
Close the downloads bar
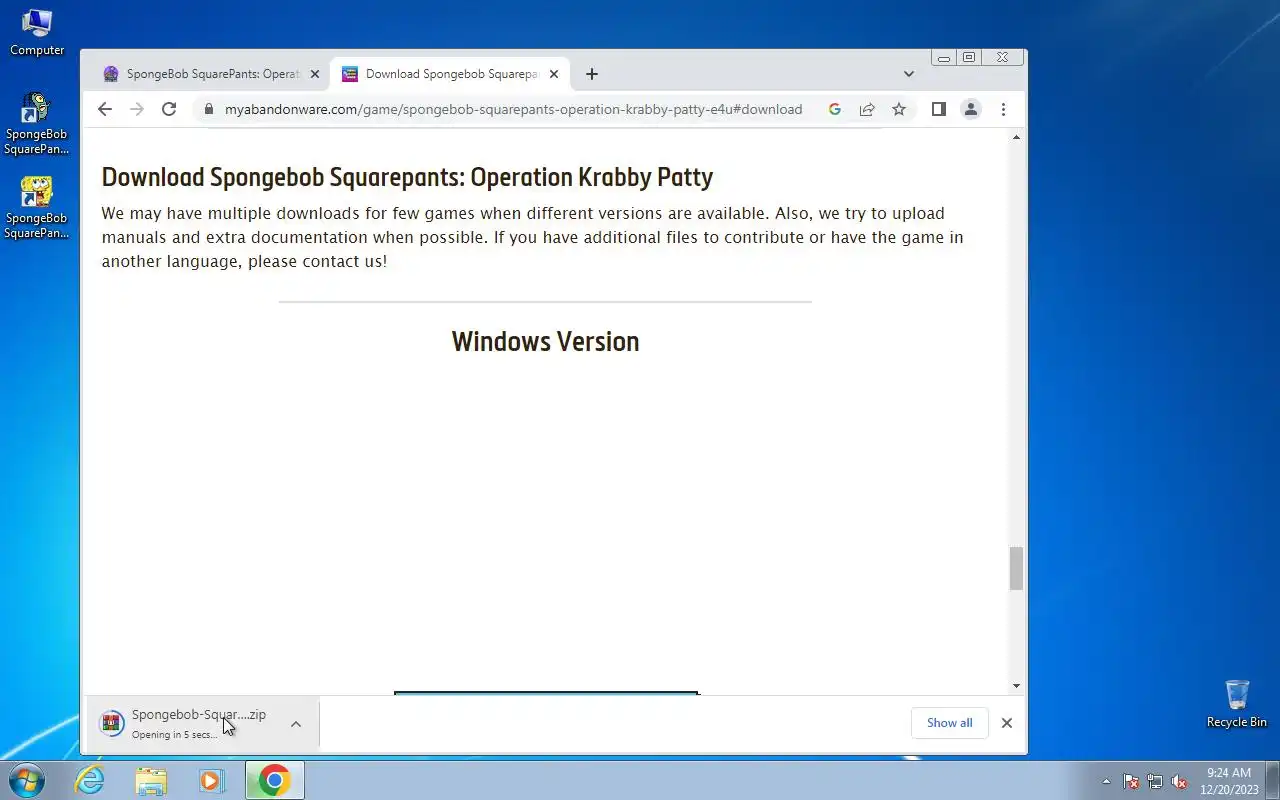click(x=1007, y=723)
